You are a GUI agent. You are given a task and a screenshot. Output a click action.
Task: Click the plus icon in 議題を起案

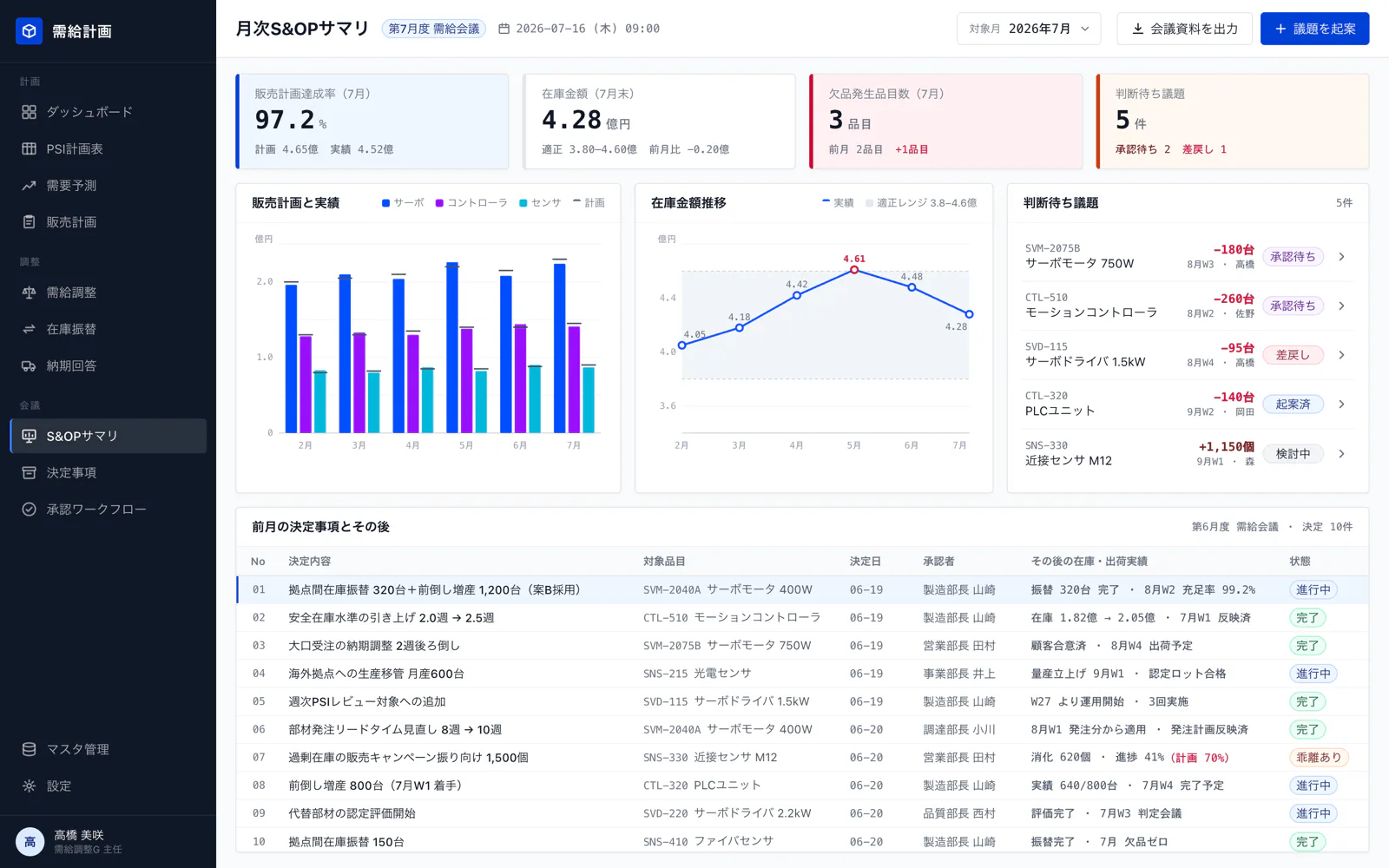[1280, 29]
